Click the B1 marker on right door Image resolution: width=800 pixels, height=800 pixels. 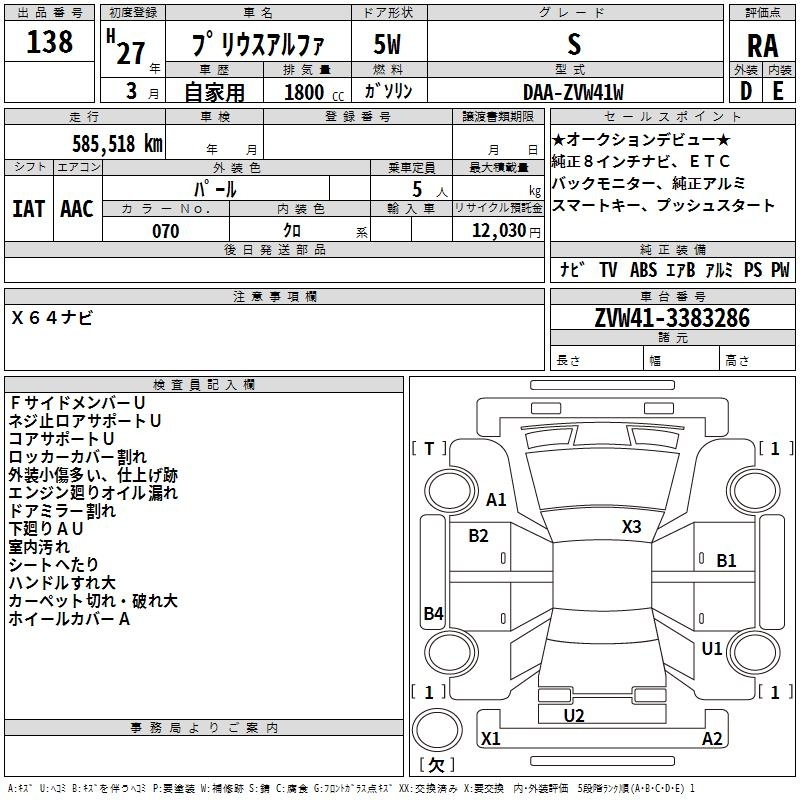click(726, 561)
